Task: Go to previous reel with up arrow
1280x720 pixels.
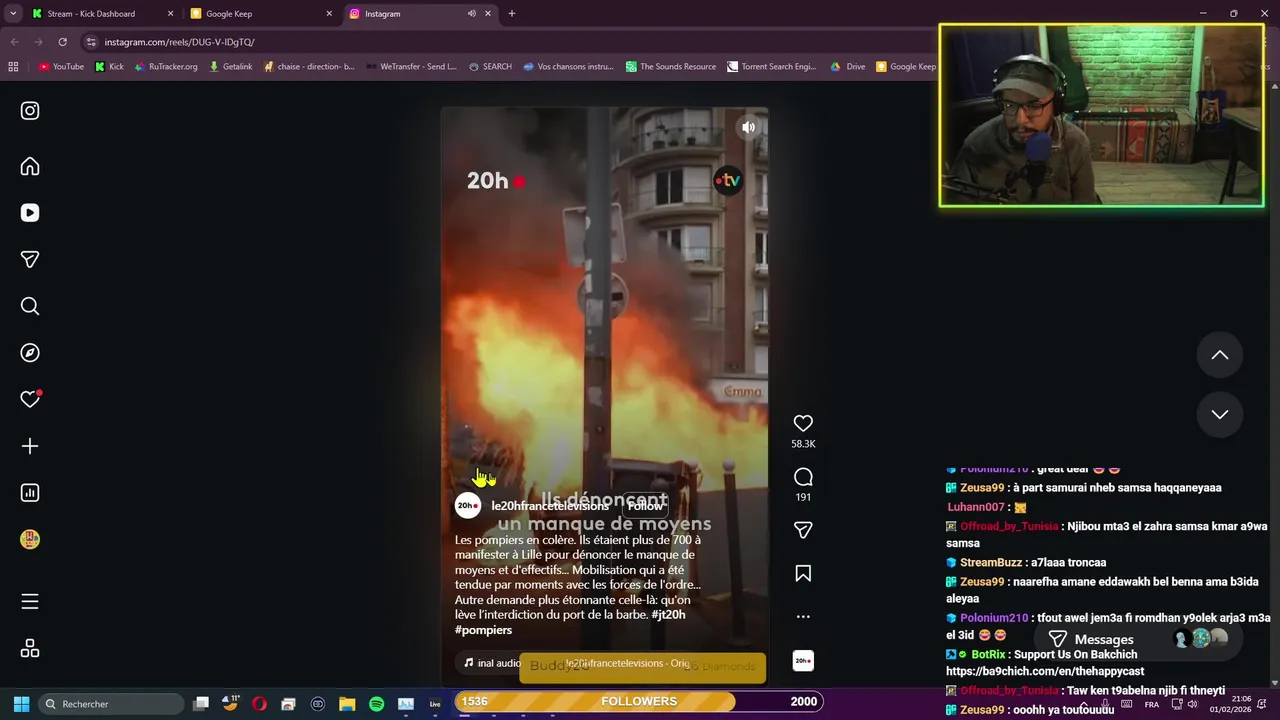Action: pyautogui.click(x=1220, y=355)
